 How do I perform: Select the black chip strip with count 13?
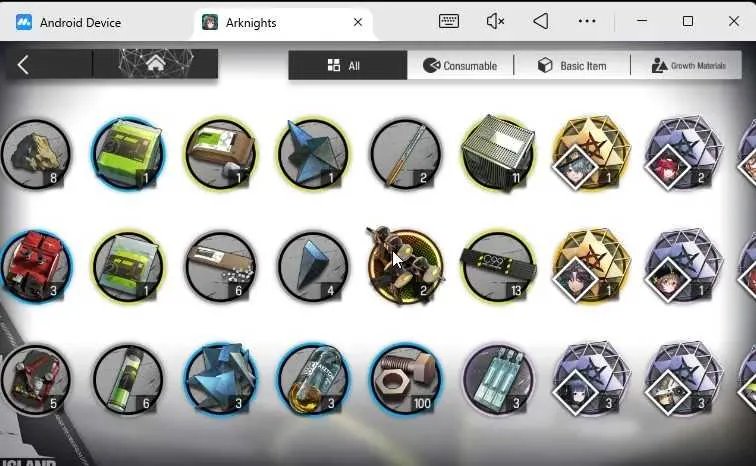pyautogui.click(x=499, y=267)
